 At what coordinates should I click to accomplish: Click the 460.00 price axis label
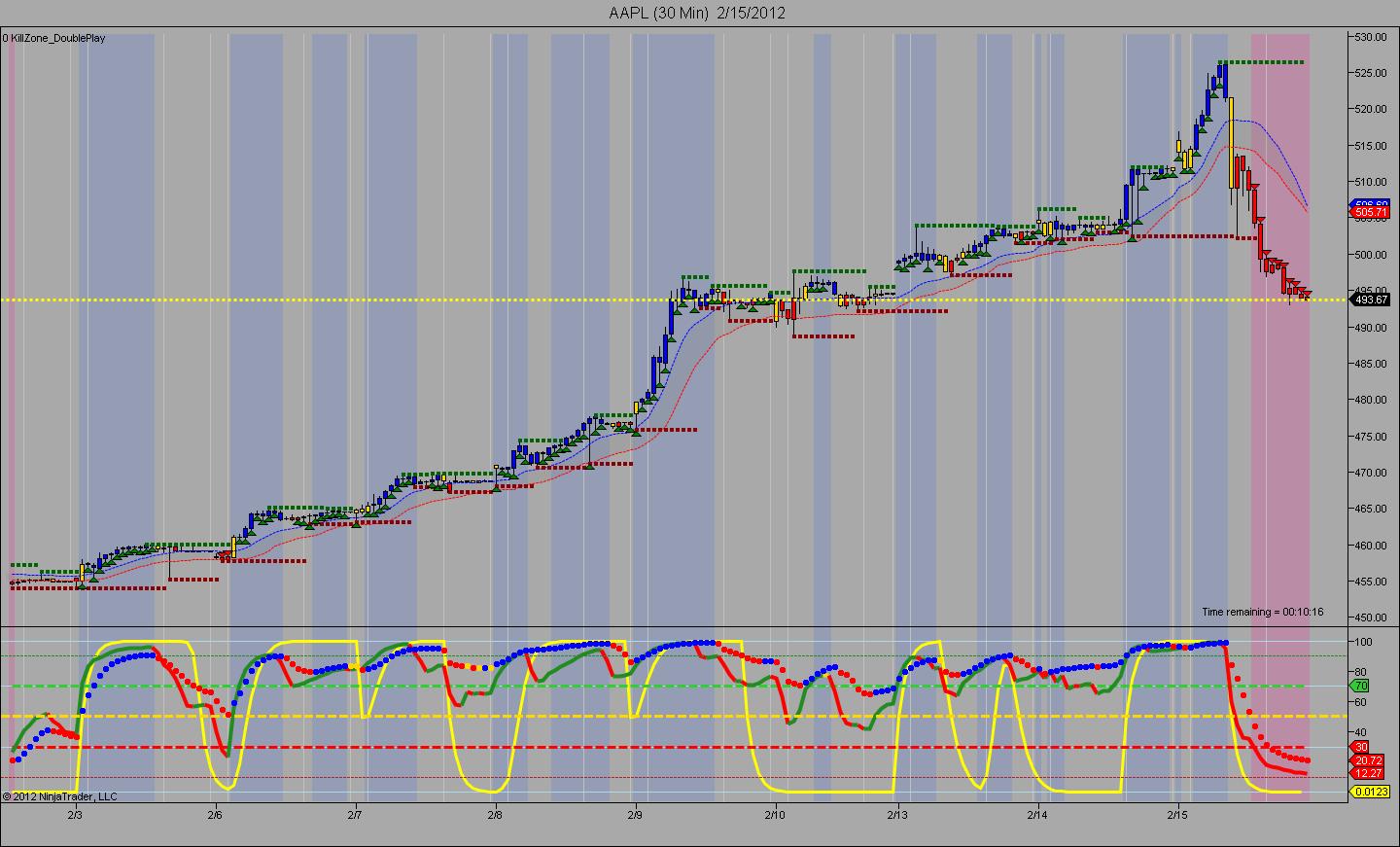click(1369, 546)
